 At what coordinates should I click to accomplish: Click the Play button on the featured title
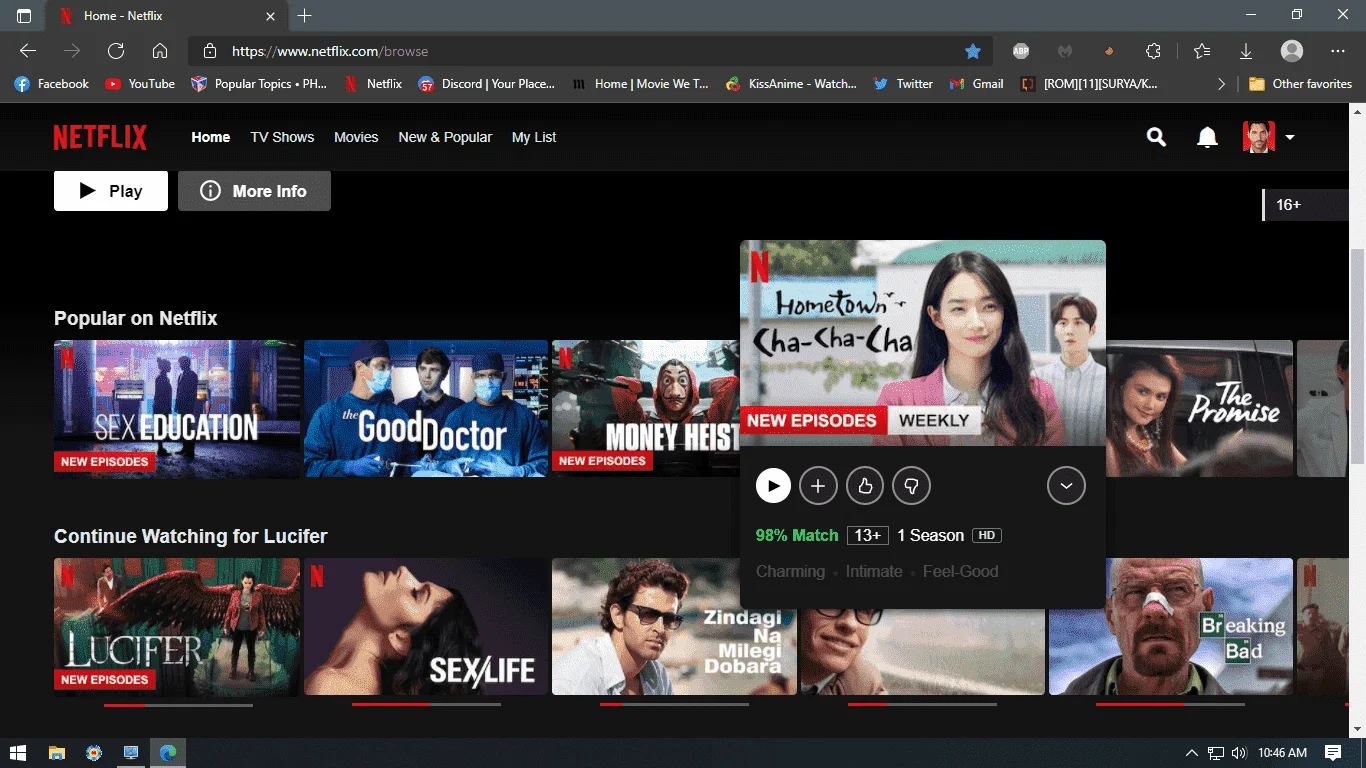(111, 191)
